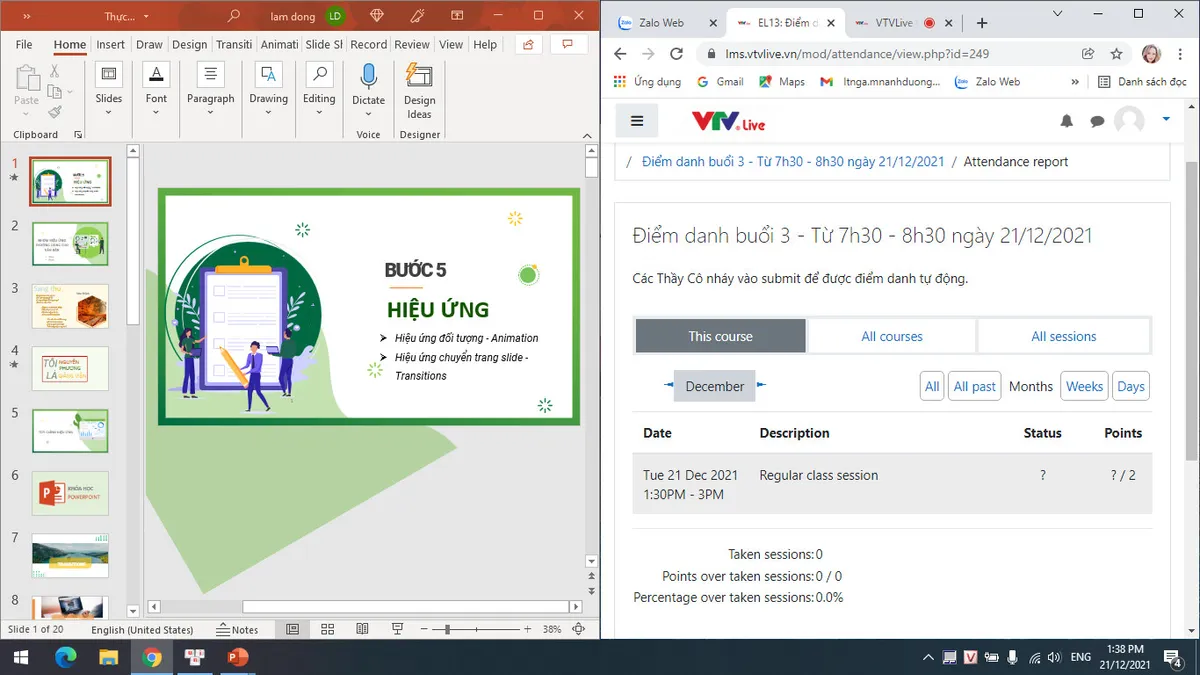Open the Slides dropdown in the ribbon

[108, 88]
